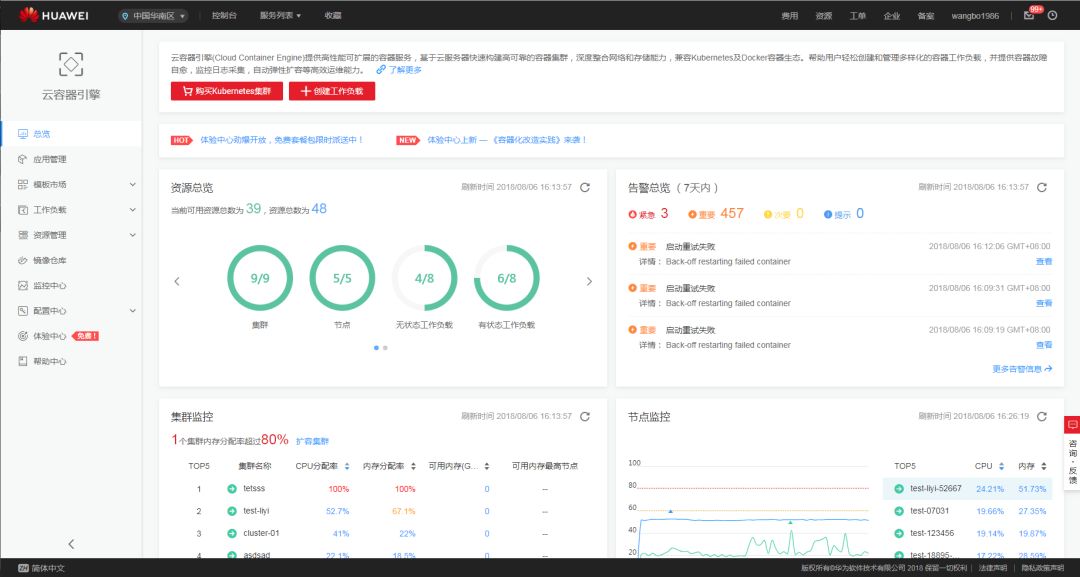The width and height of the screenshot is (1080, 577).
Task: Sort by 可用内存 column
Action: [x=486, y=466]
